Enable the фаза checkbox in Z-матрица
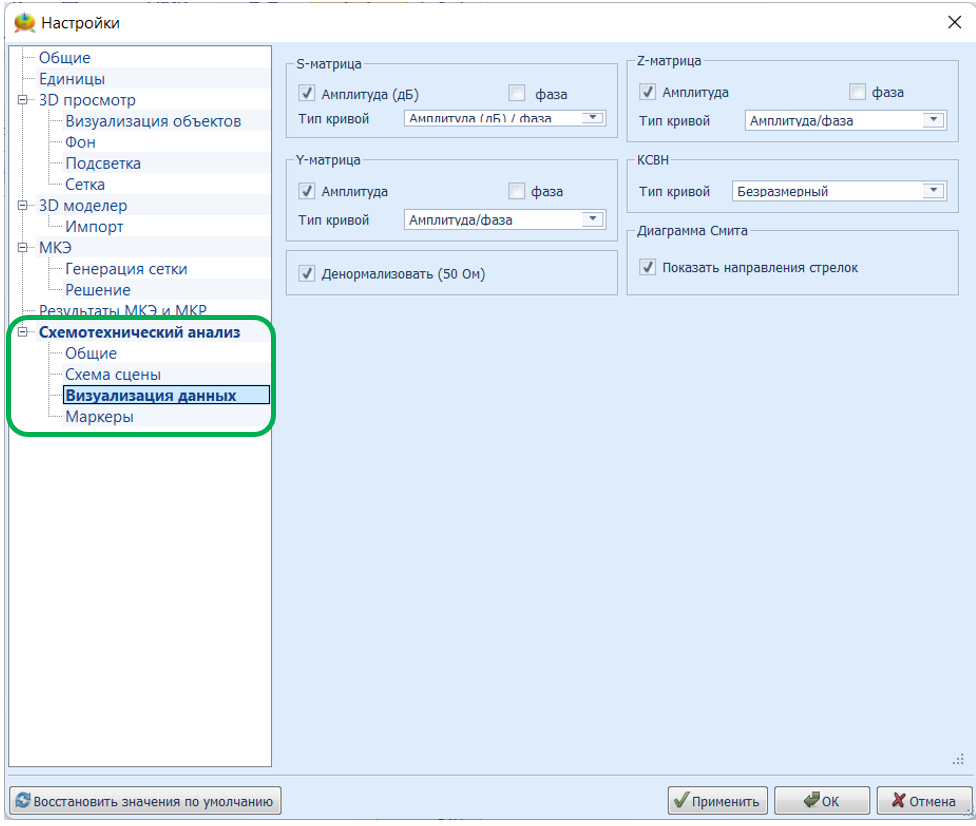The image size is (976, 826). pyautogui.click(x=857, y=92)
